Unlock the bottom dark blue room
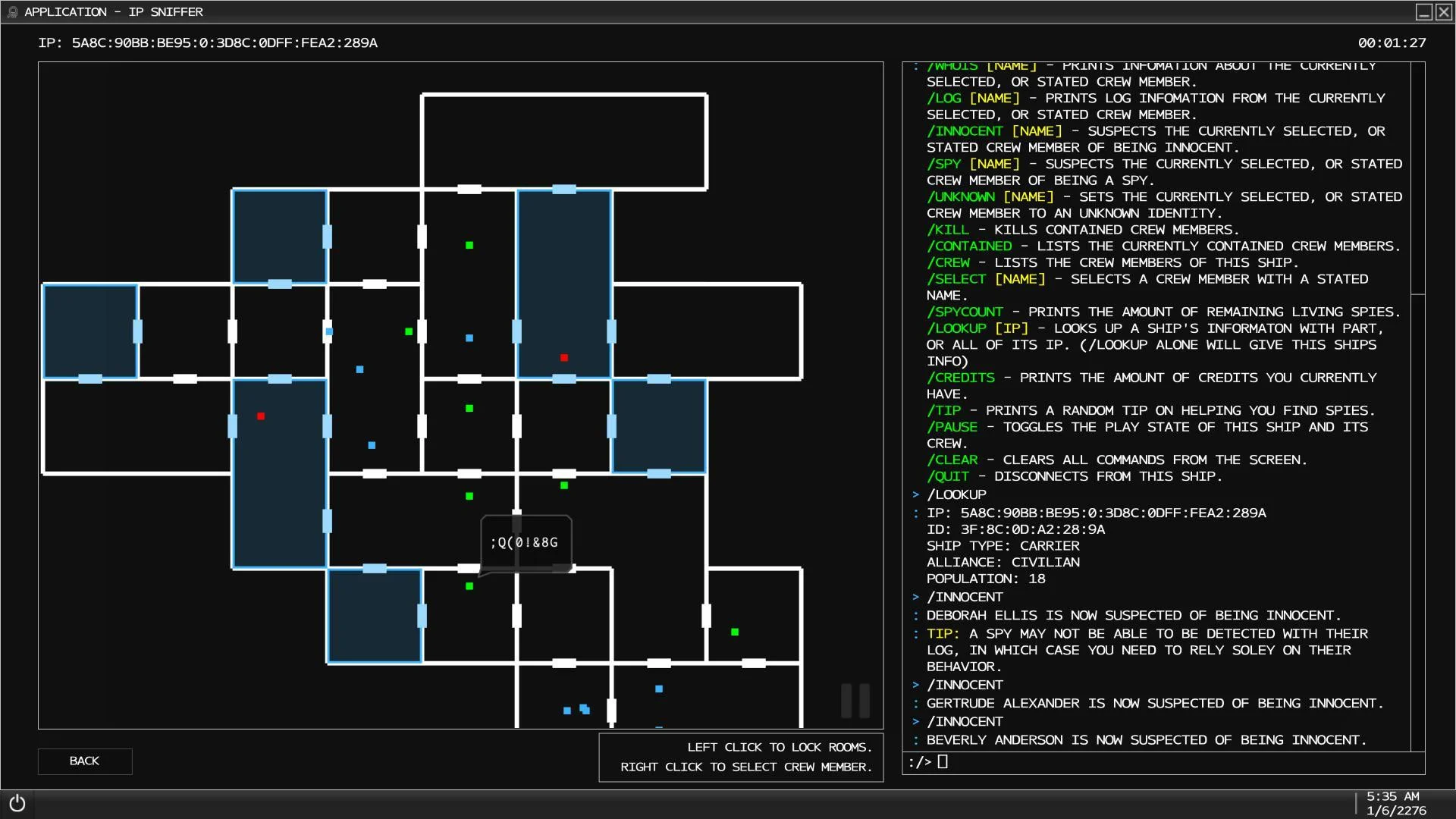1456x819 pixels. coord(375,616)
